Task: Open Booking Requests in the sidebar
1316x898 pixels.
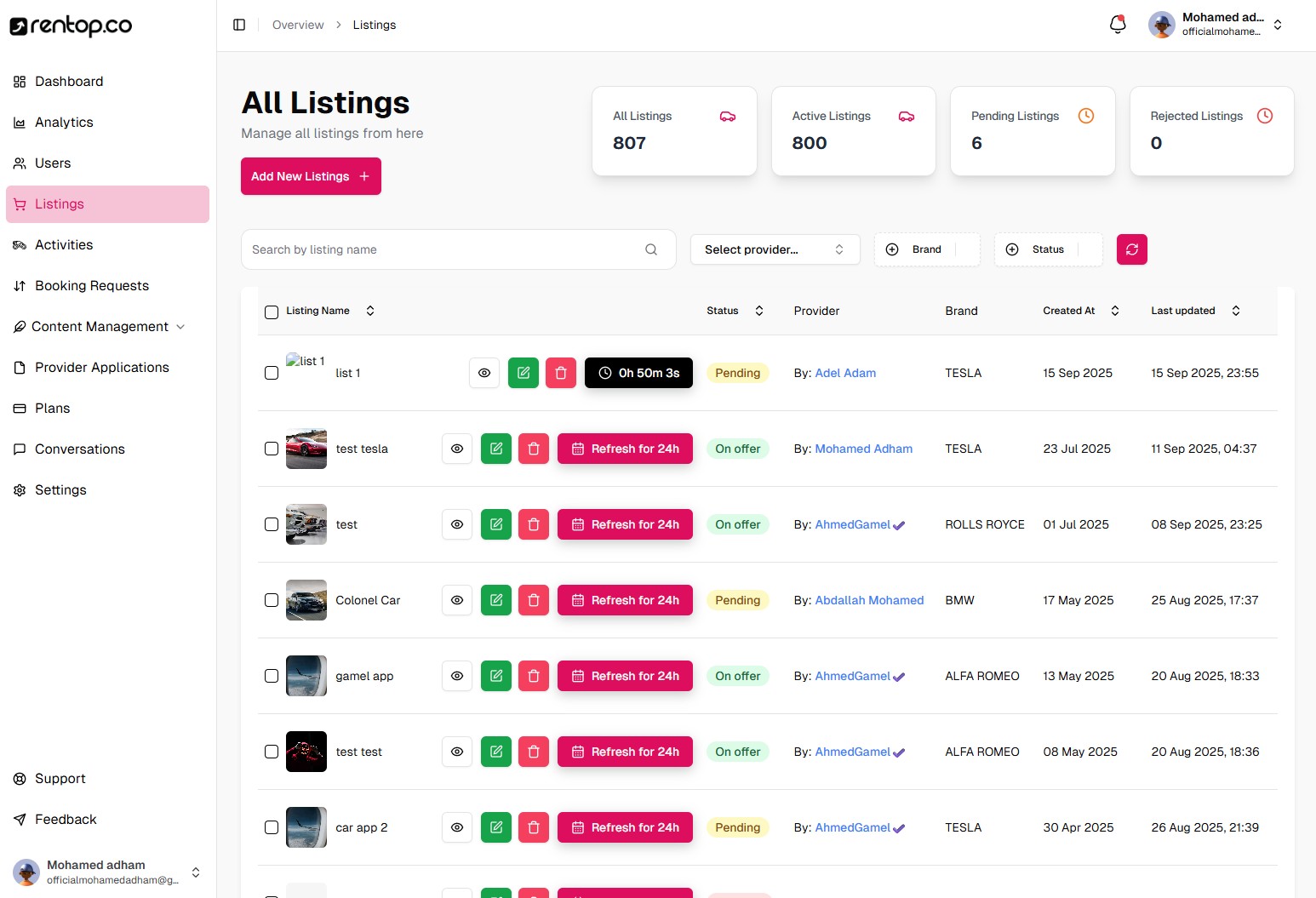Action: tap(92, 286)
